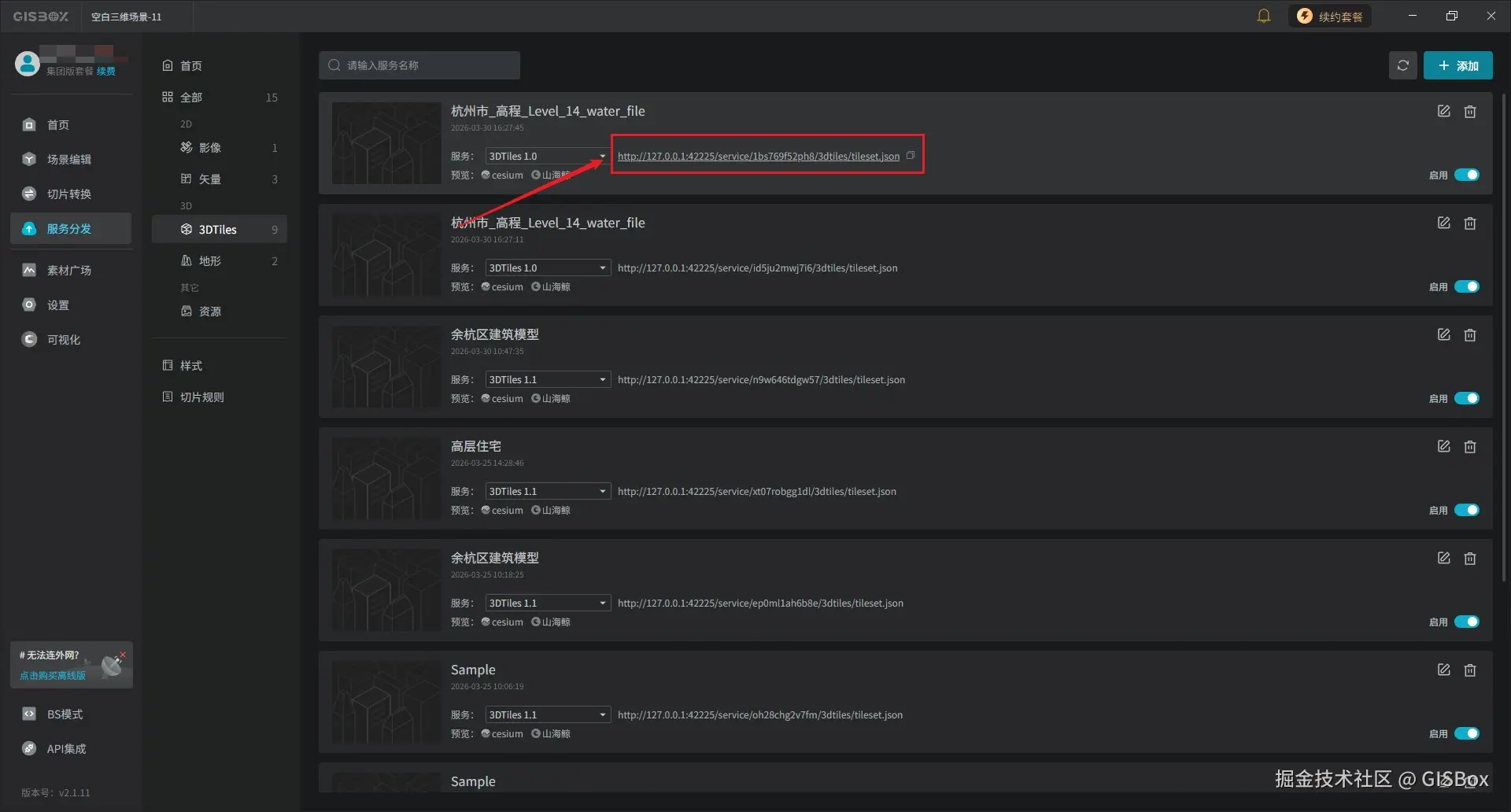The width and height of the screenshot is (1511, 812).
Task: Select the 场景编辑 sidebar icon
Action: tap(66, 159)
